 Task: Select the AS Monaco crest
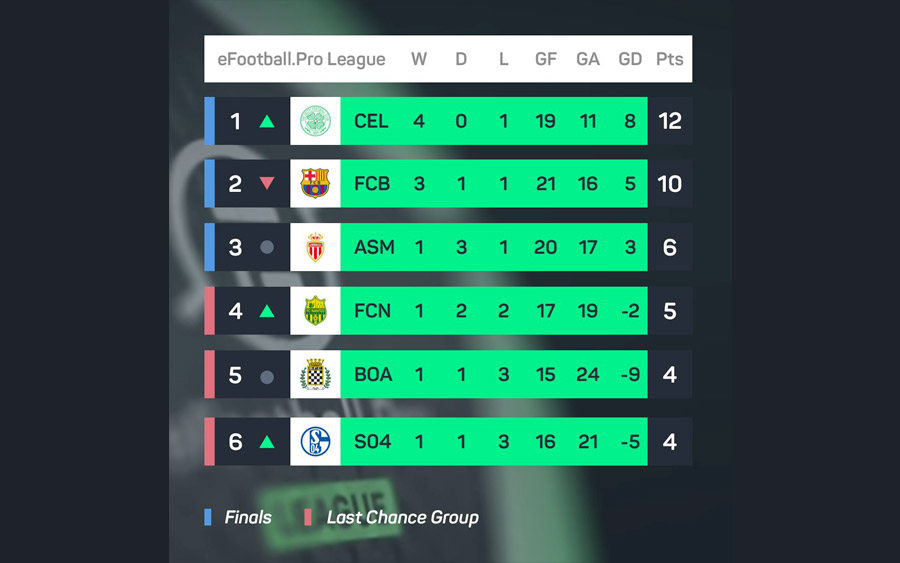click(x=315, y=247)
